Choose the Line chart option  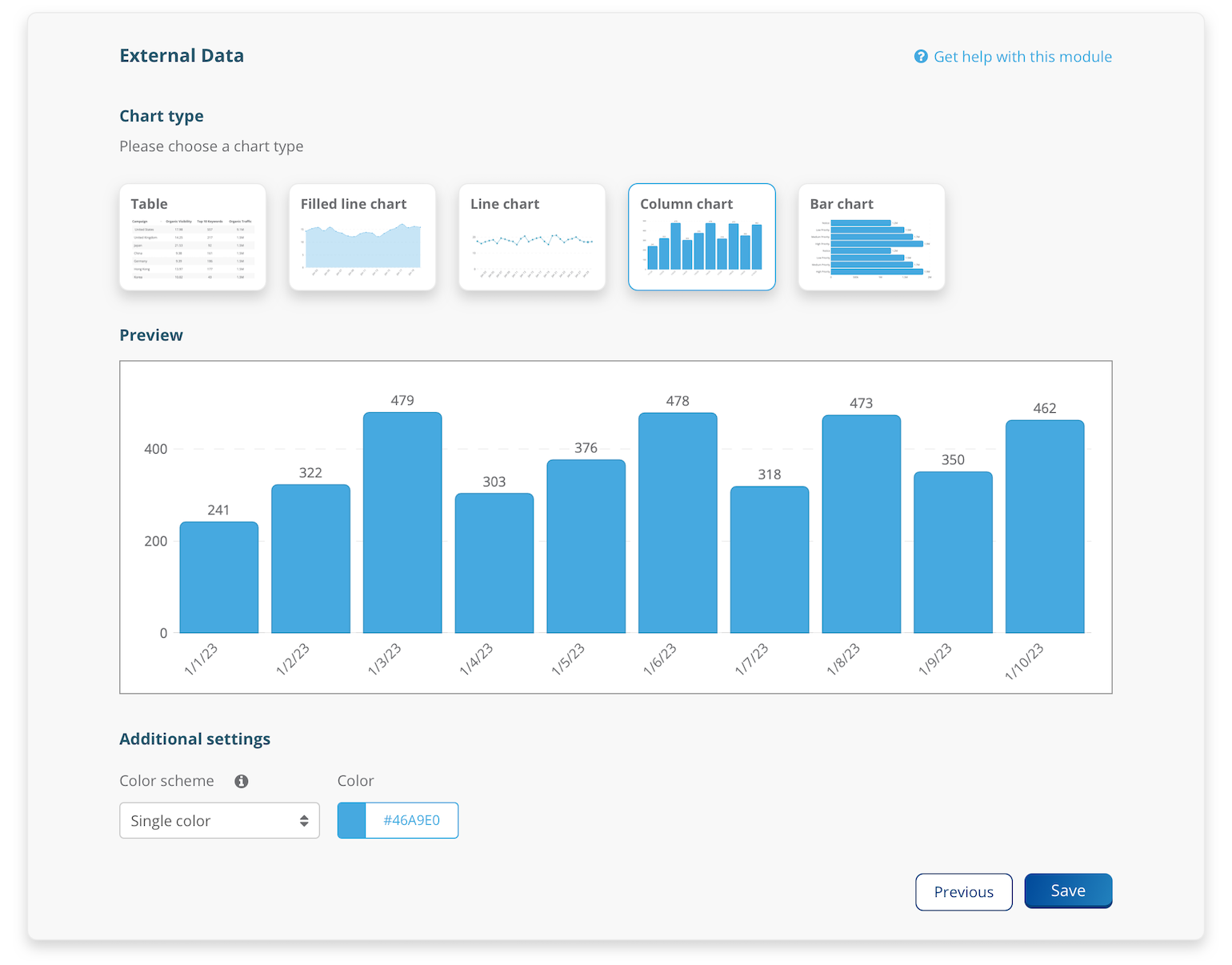[x=531, y=237]
